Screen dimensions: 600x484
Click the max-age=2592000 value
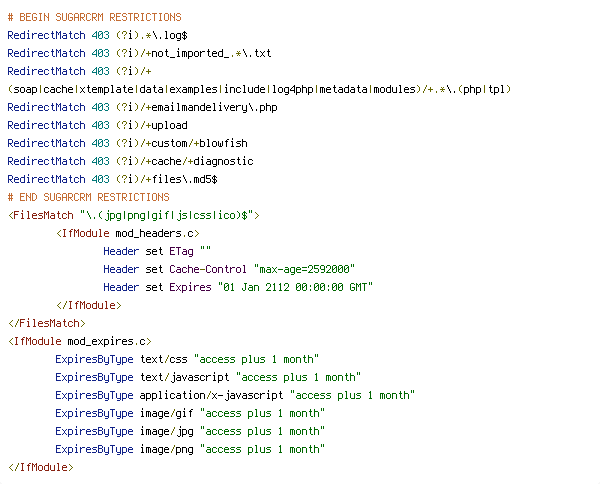click(x=305, y=269)
